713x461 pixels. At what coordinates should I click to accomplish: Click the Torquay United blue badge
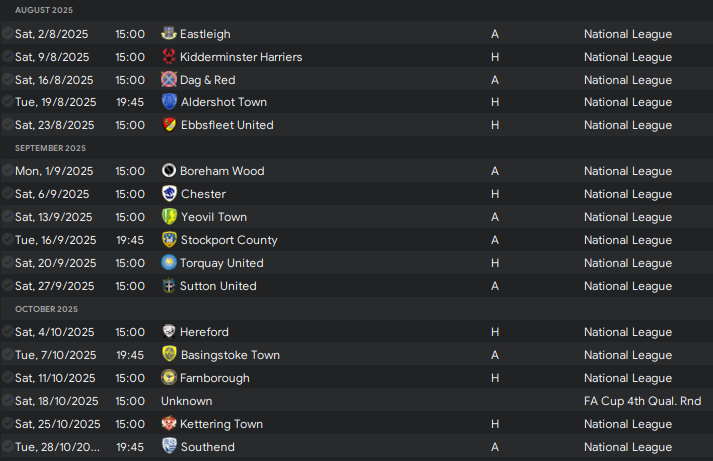pyautogui.click(x=169, y=262)
